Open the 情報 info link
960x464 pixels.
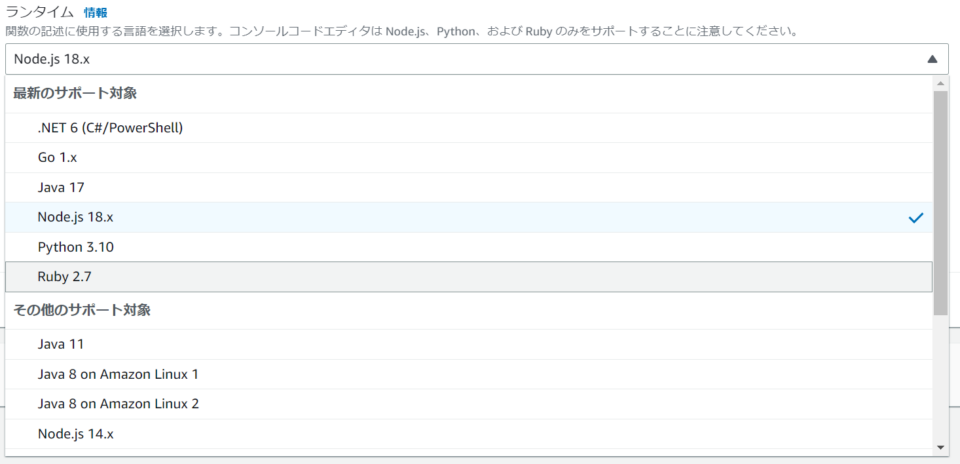click(x=96, y=13)
